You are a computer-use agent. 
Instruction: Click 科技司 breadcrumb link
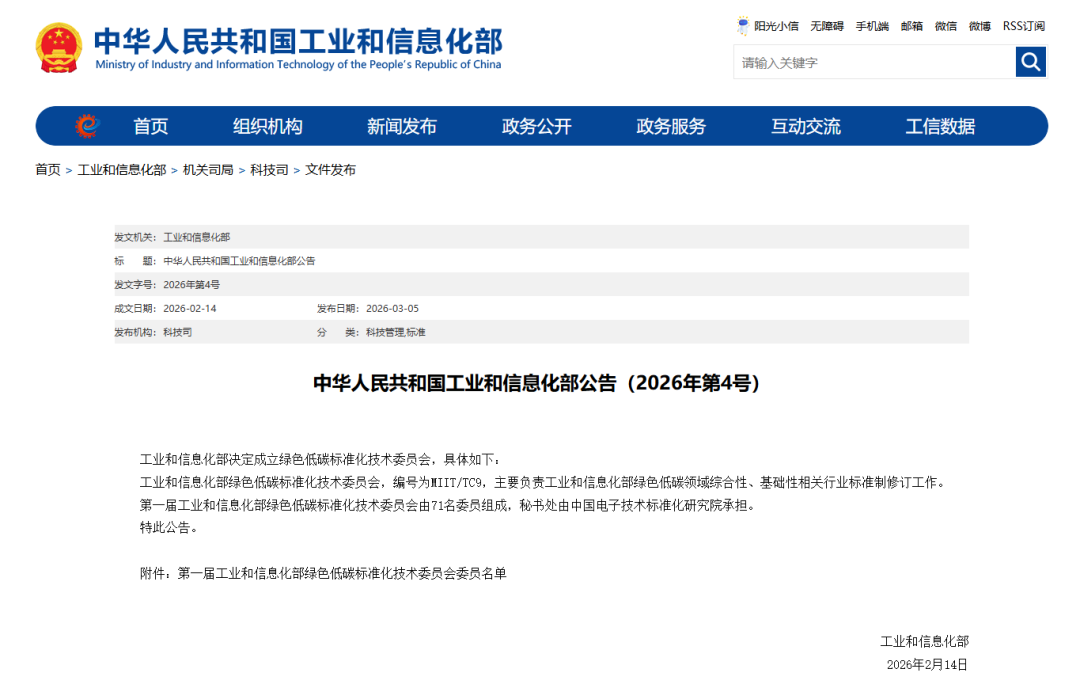click(x=269, y=170)
